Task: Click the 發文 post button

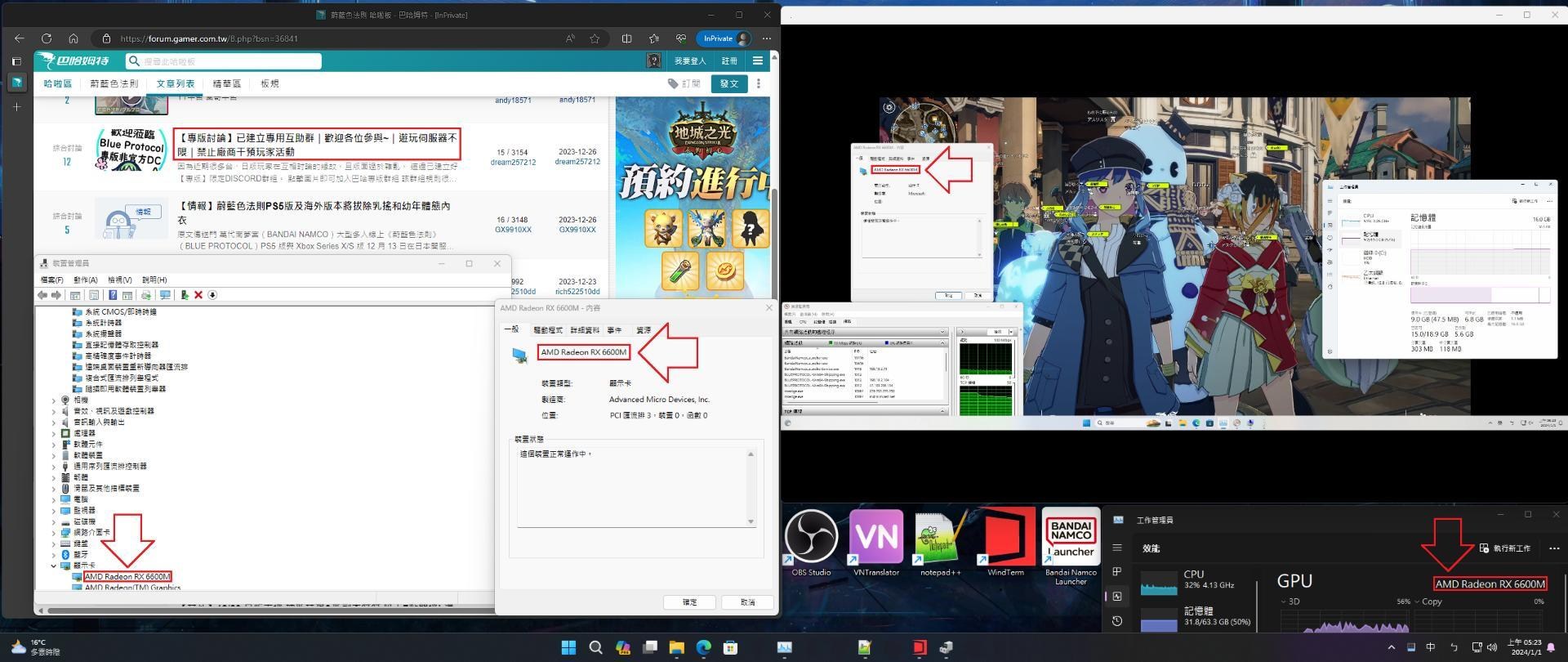Action: [x=728, y=83]
